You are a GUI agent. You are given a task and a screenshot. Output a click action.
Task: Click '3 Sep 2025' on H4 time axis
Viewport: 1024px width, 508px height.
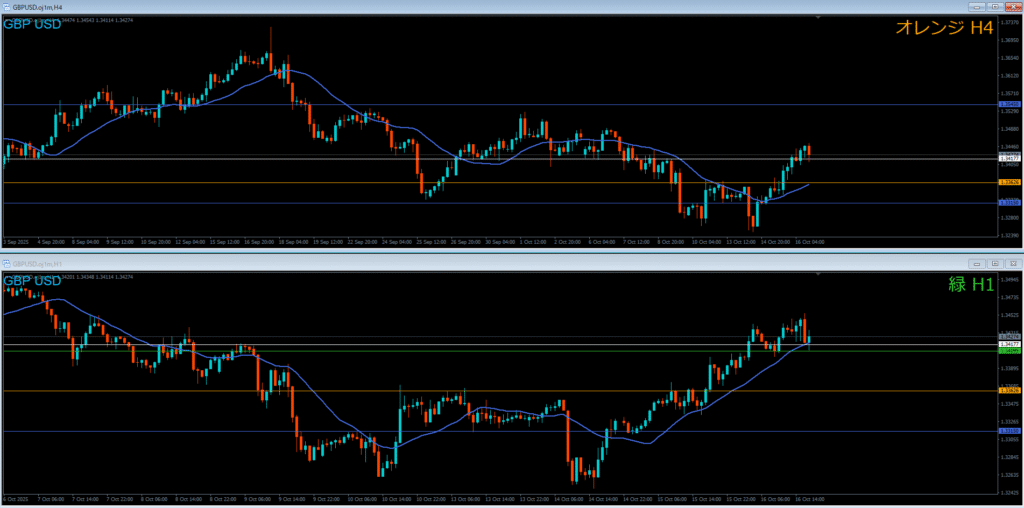click(x=16, y=241)
